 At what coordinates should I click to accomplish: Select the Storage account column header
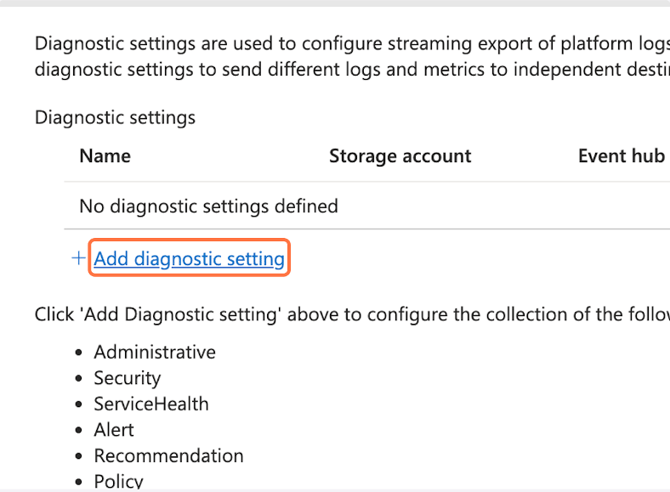(x=400, y=156)
